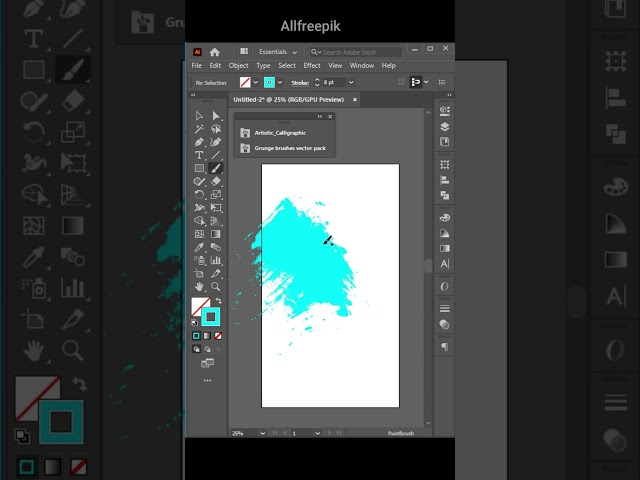Enable Draw Behind mode
The height and width of the screenshot is (480, 640).
(x=207, y=349)
